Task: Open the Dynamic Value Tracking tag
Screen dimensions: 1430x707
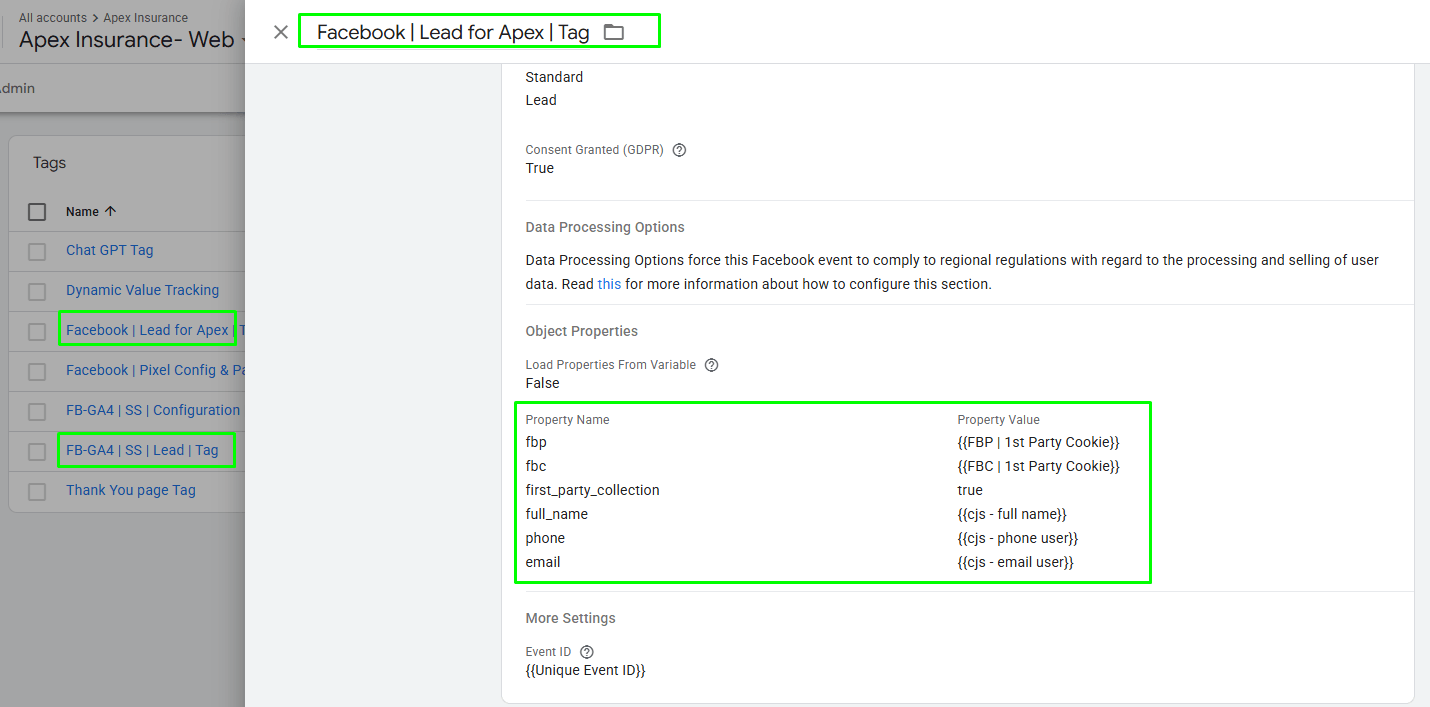Action: [142, 290]
